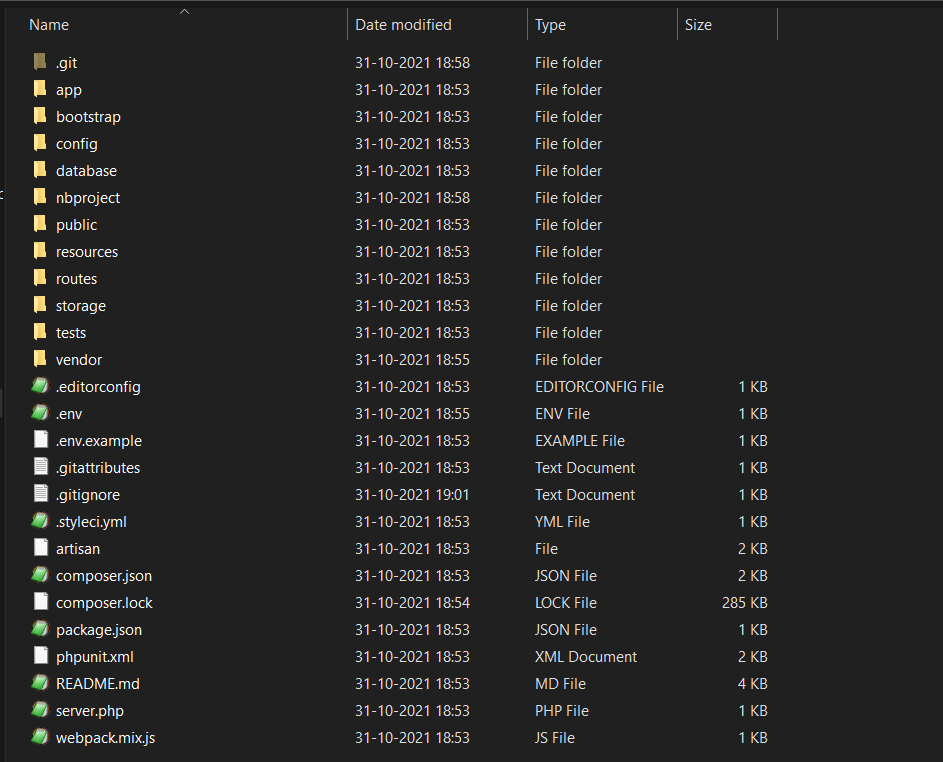Click the .gitattributes document icon

(41, 467)
